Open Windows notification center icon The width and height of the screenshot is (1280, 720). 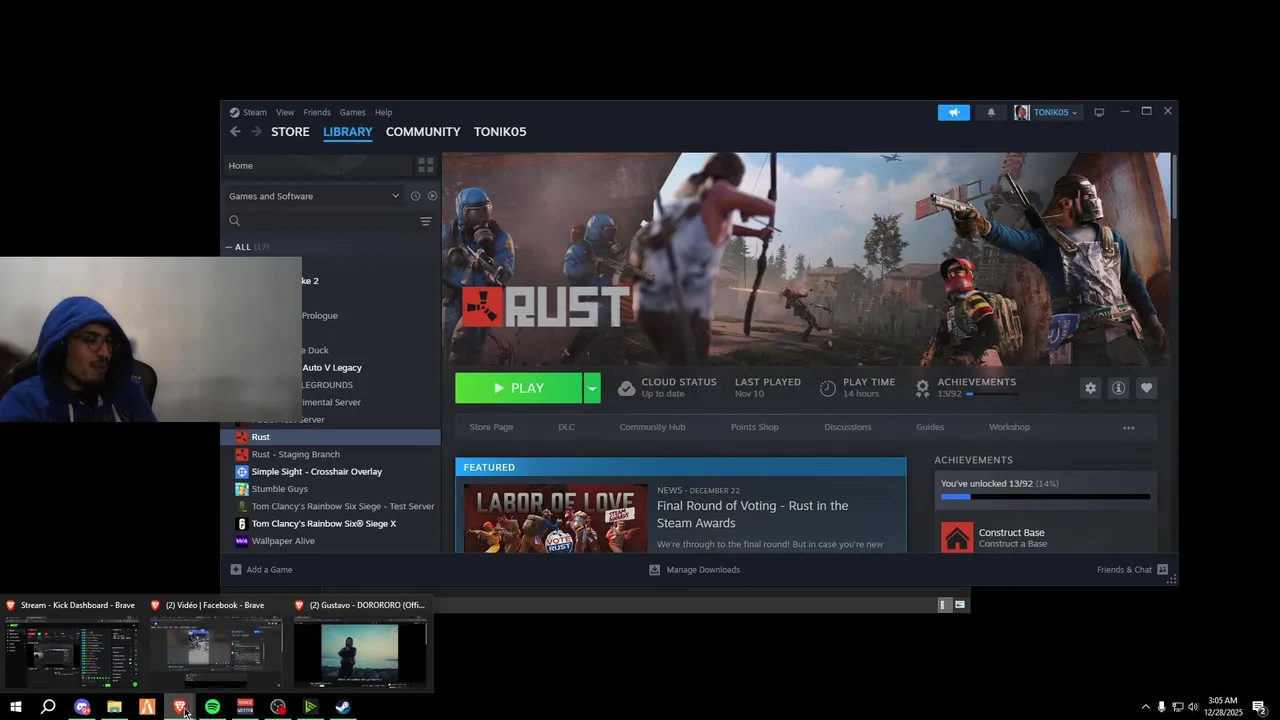tap(1260, 707)
